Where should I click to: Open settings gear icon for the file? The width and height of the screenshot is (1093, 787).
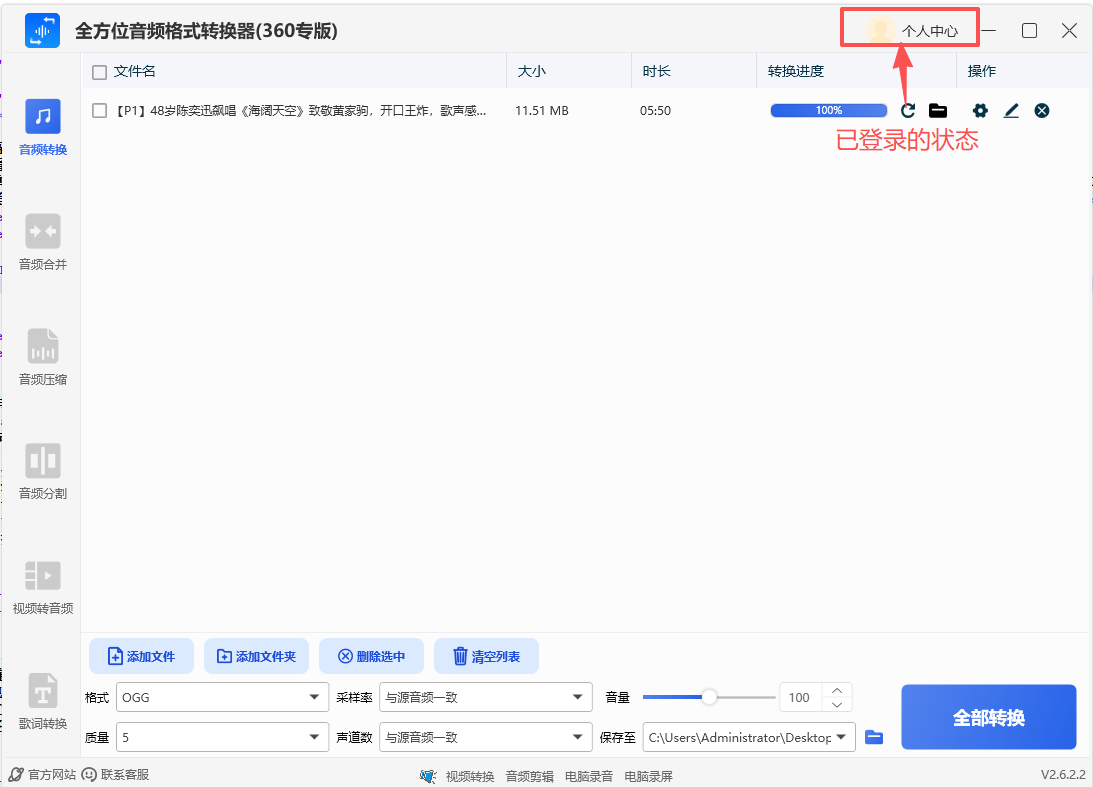pos(980,111)
